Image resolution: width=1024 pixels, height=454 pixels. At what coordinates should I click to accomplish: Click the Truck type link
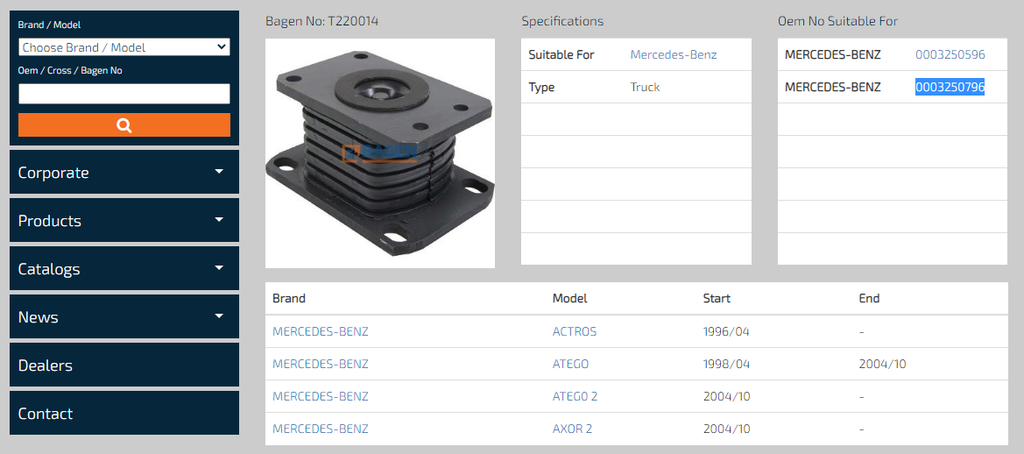645,87
